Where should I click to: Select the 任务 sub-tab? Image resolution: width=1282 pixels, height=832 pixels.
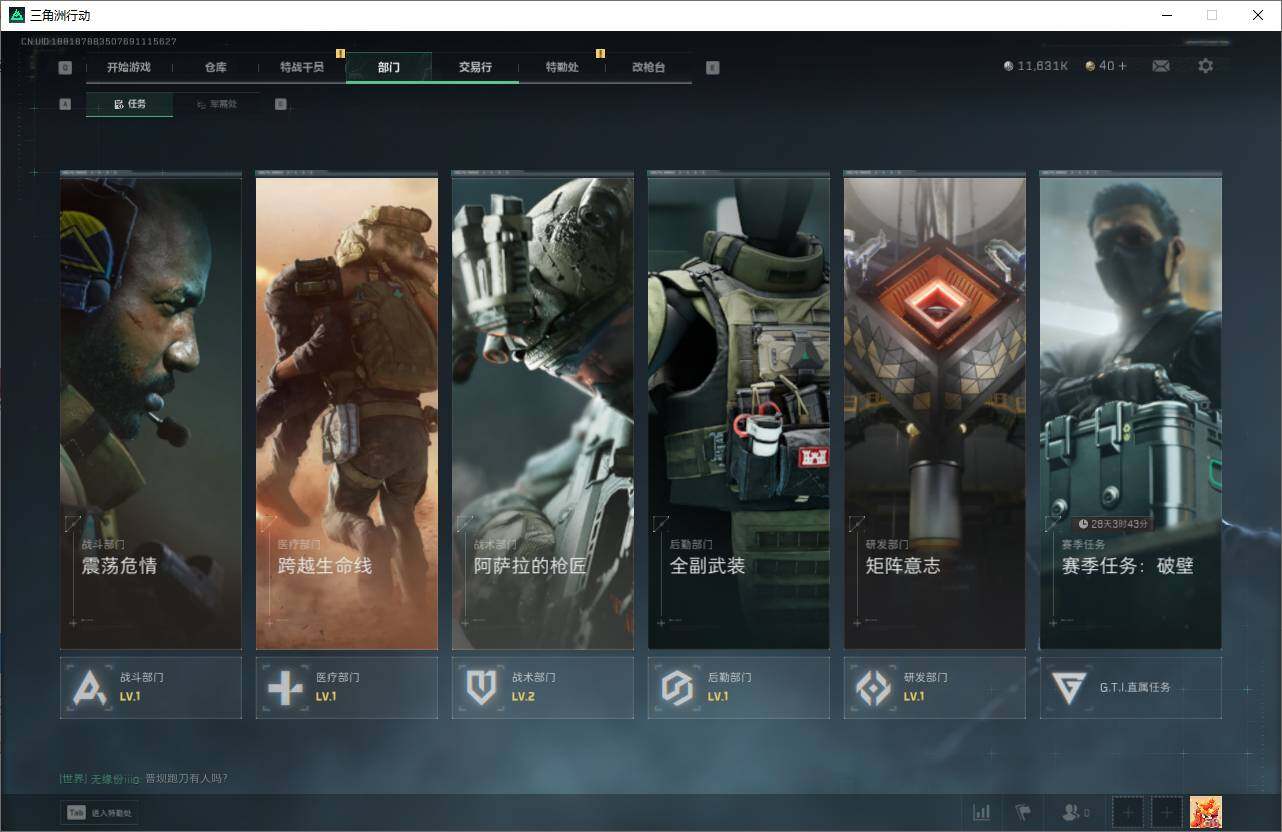pos(129,104)
